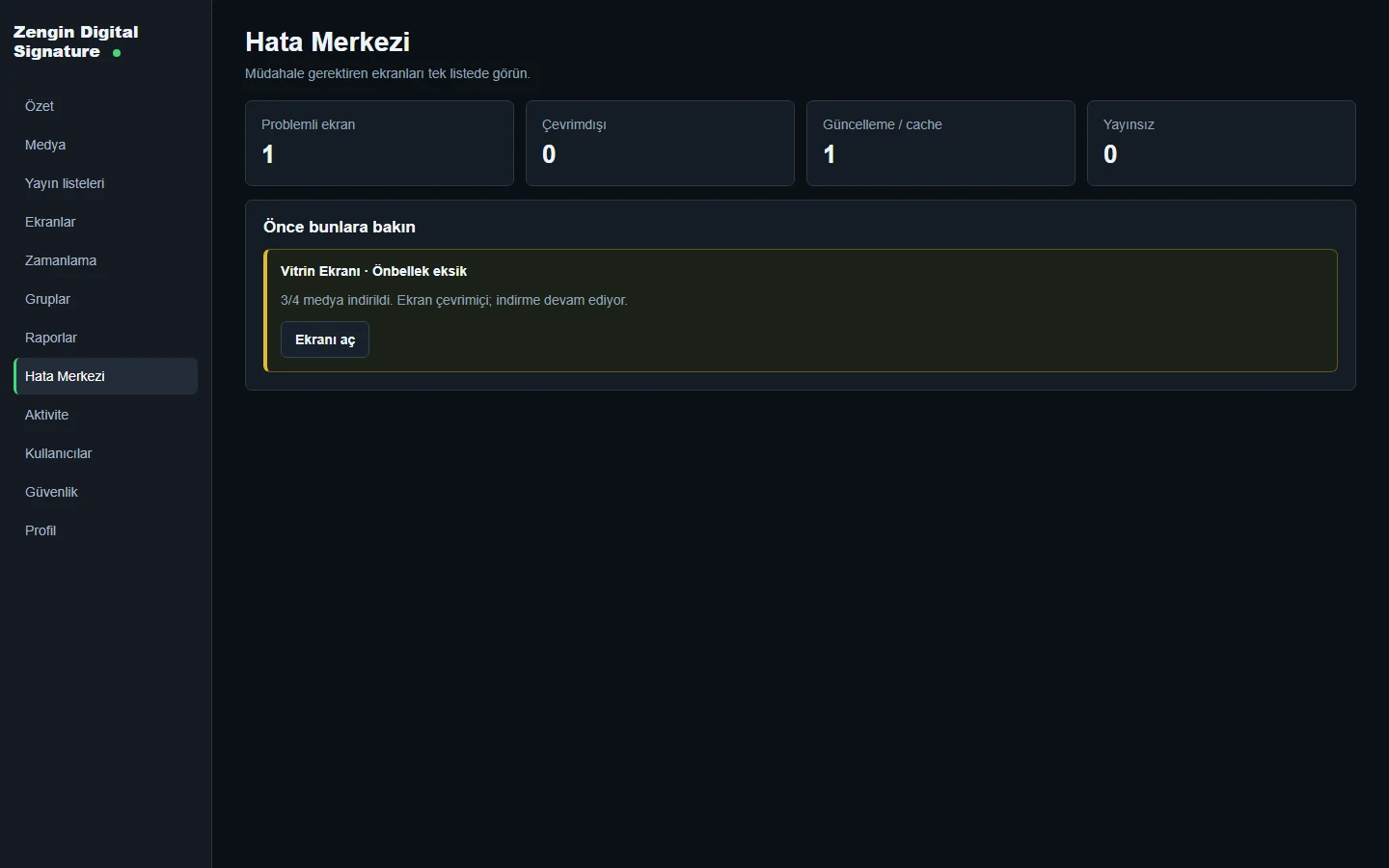This screenshot has width=1389, height=868.
Task: Select the Çevrimdışı stat card
Action: (660, 143)
